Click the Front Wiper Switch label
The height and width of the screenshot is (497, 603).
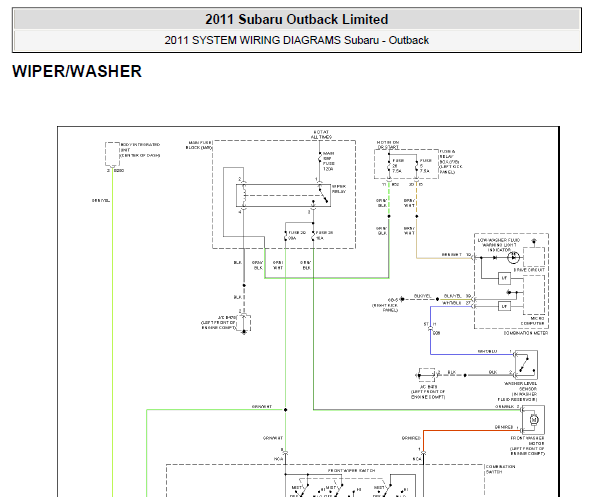351,470
